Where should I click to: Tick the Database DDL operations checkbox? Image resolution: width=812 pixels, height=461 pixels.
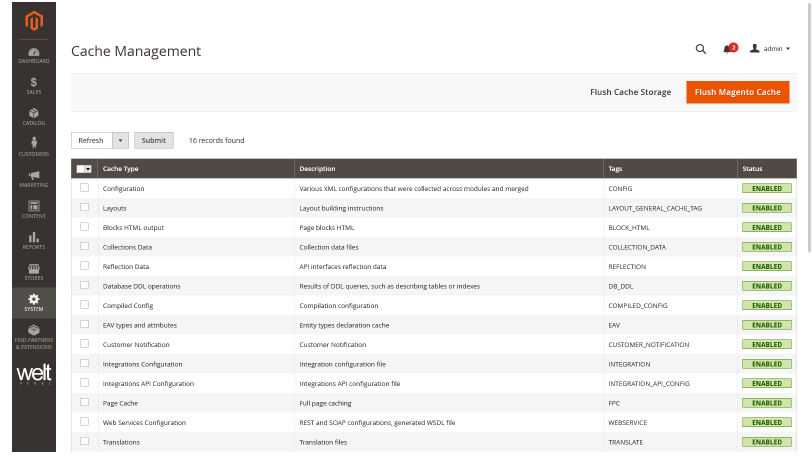click(x=84, y=285)
